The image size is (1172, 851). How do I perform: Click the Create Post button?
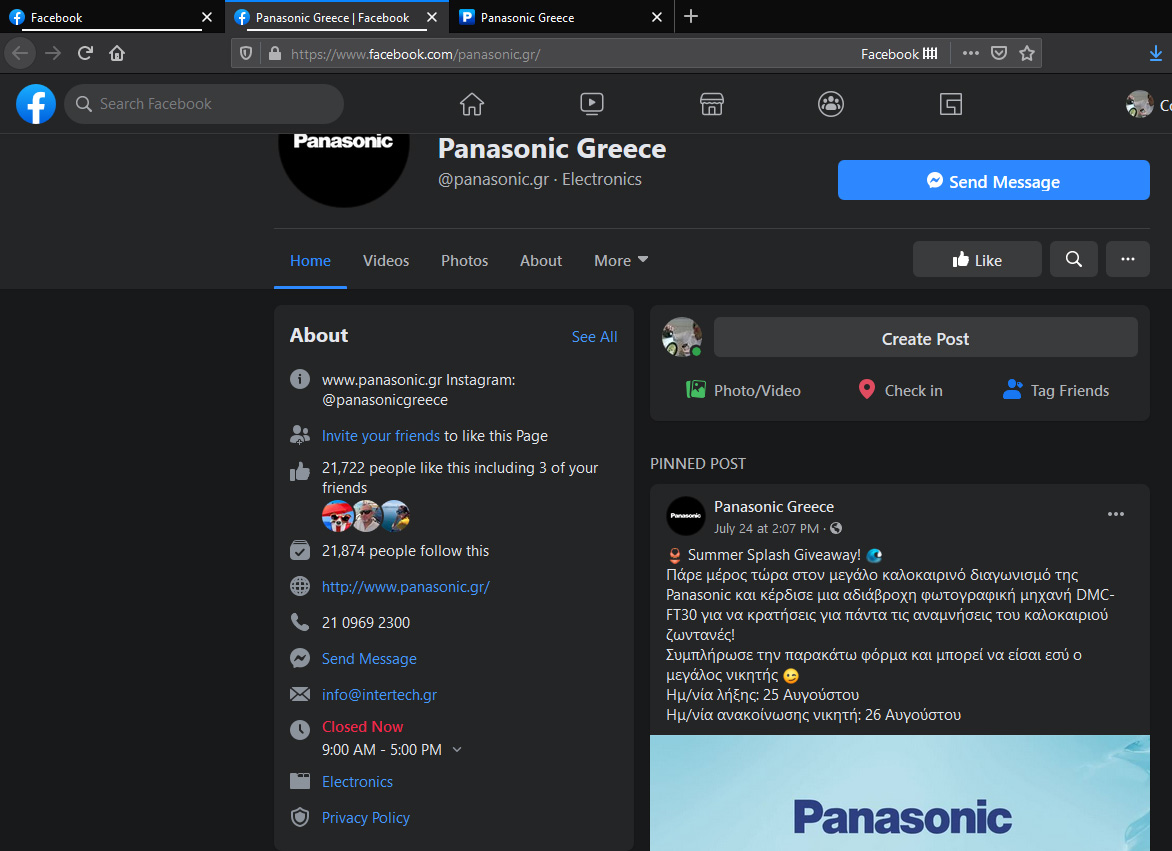tap(925, 338)
